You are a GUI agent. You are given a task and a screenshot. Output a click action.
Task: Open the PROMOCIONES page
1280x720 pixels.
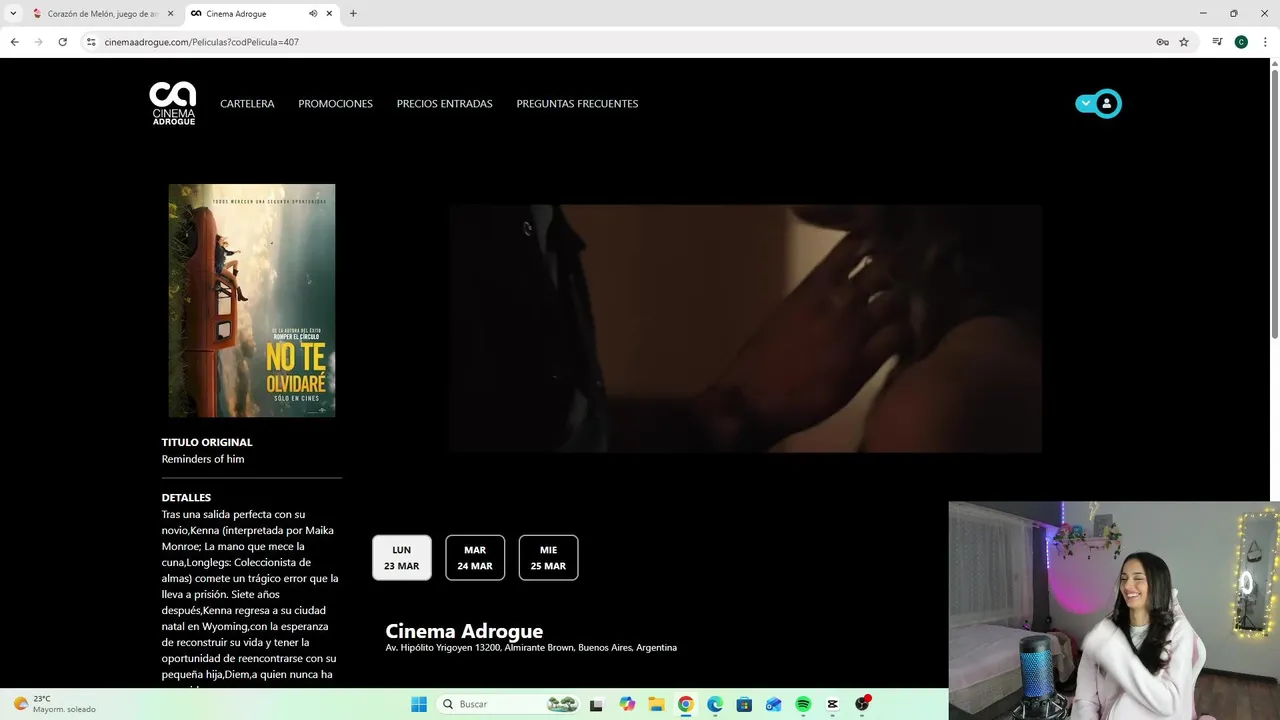point(335,104)
